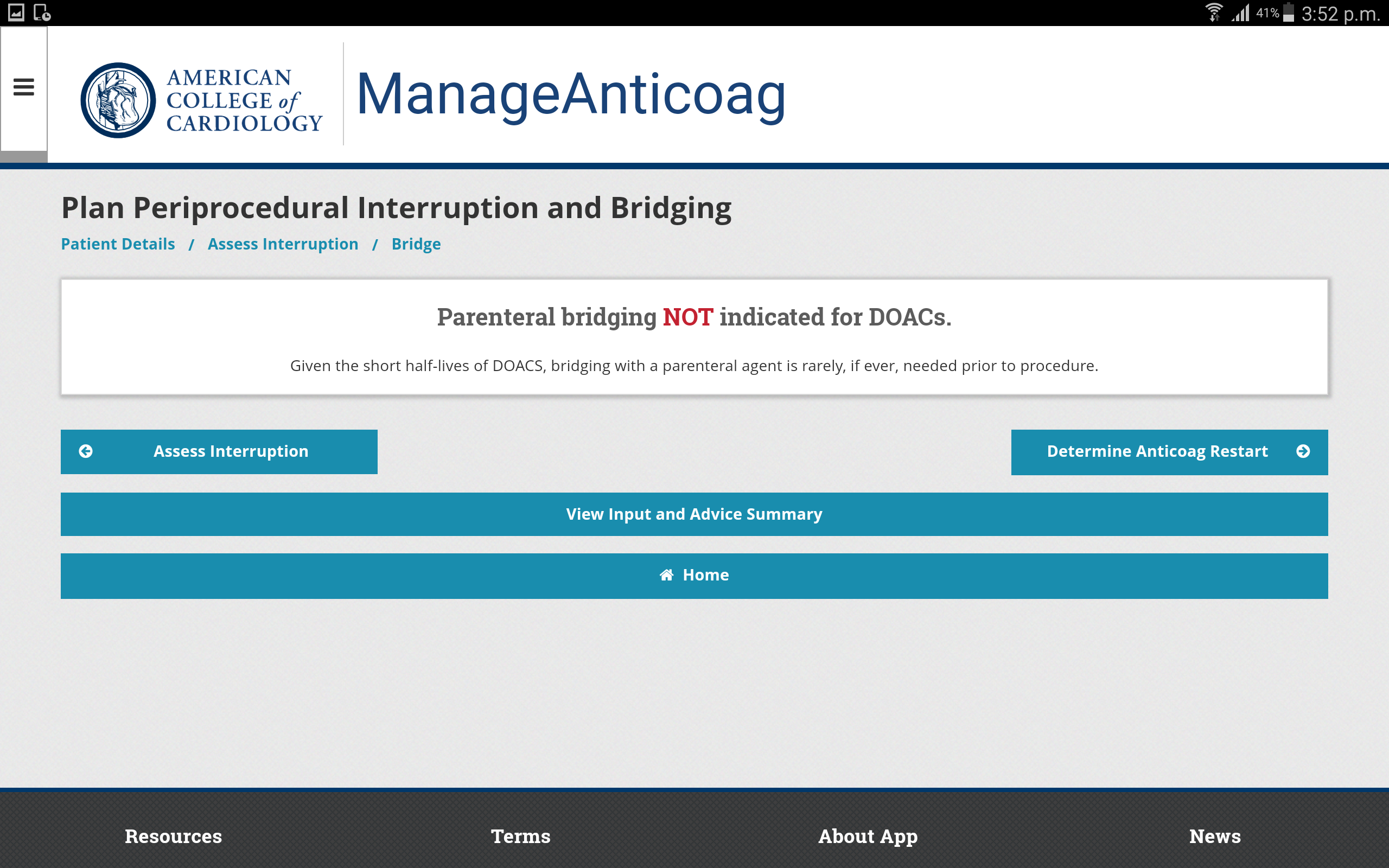Tap the cellular signal strength icon
Viewport: 1389px width, 868px height.
[x=1240, y=12]
